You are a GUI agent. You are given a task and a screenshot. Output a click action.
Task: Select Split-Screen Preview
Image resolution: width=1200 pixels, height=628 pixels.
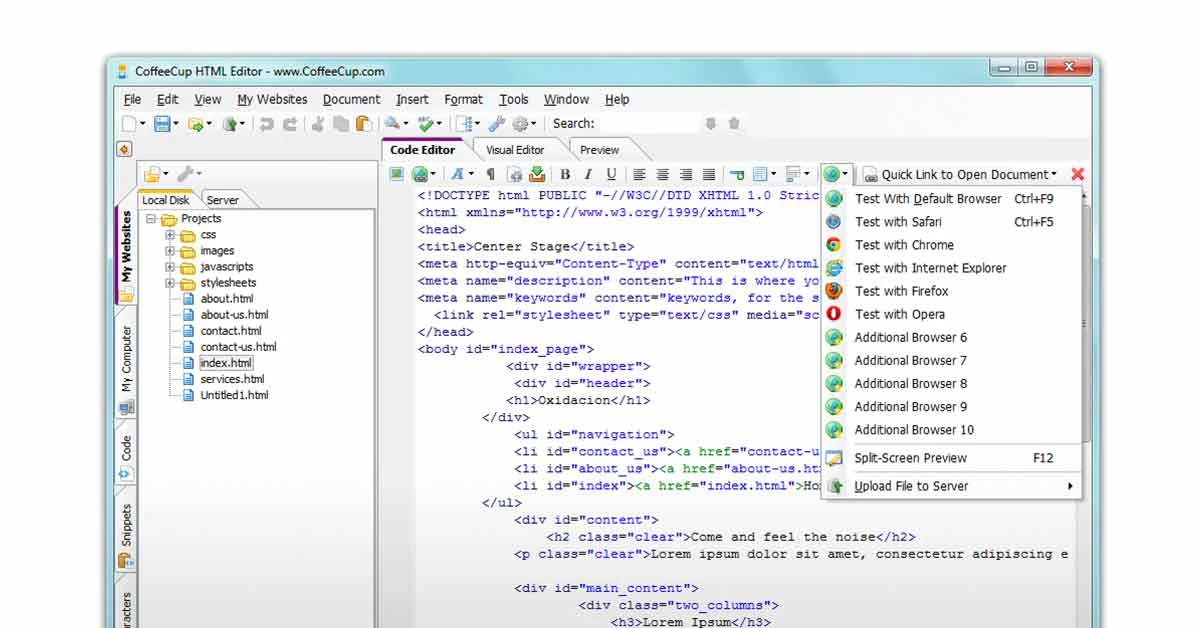tap(910, 457)
